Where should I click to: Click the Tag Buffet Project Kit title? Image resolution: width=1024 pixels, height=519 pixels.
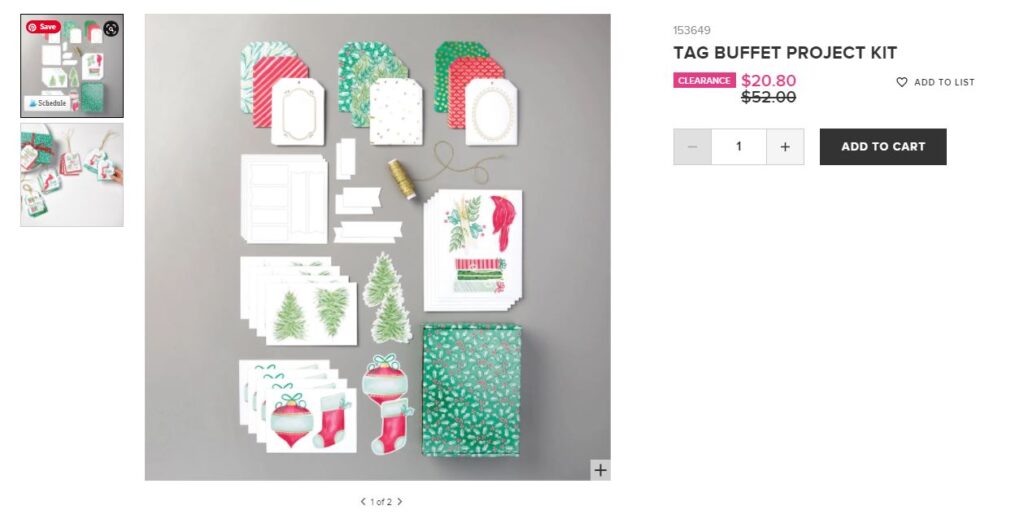pos(785,53)
